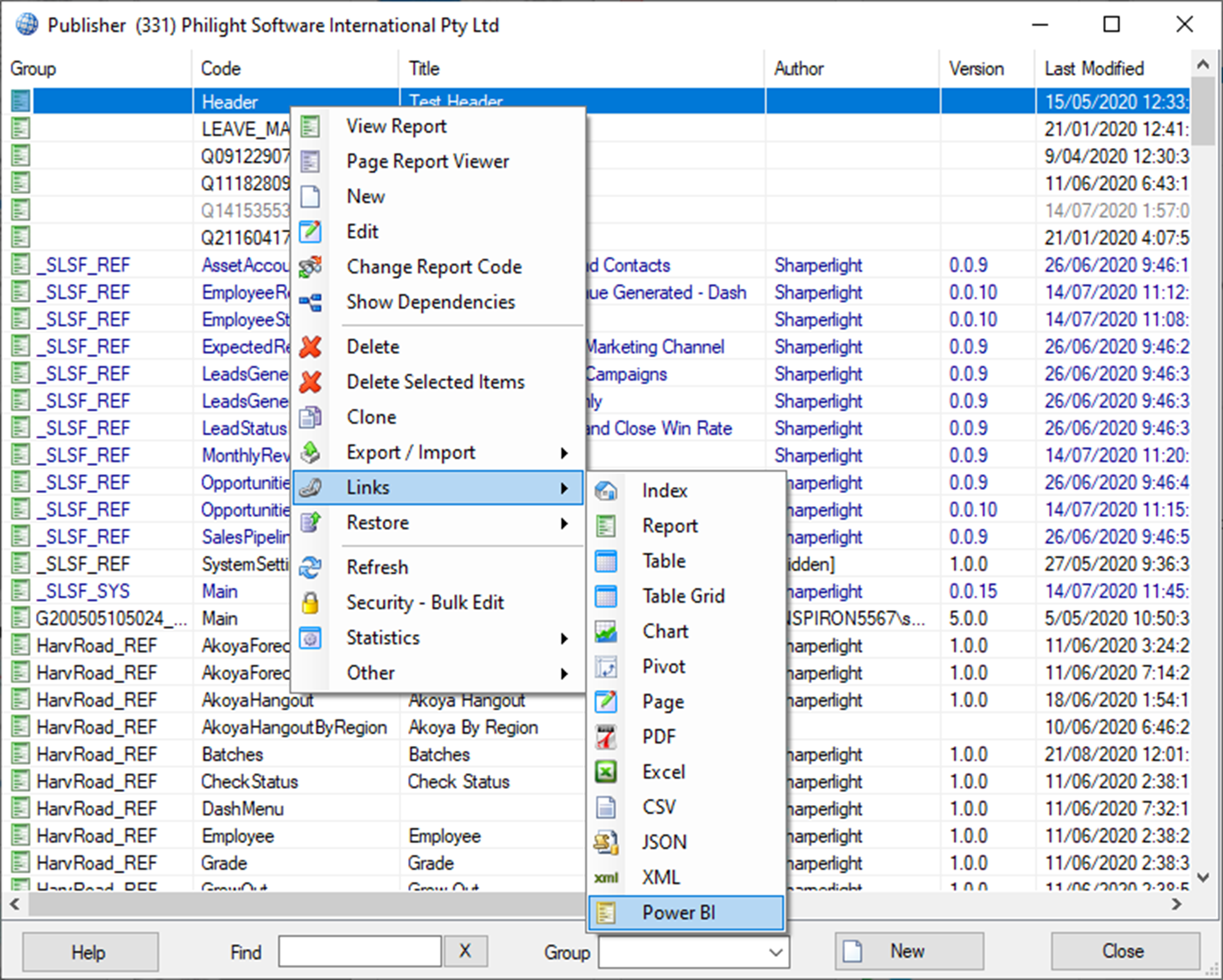Viewport: 1223px width, 980px height.
Task: Click the Page Report Viewer icon
Action: coord(310,162)
